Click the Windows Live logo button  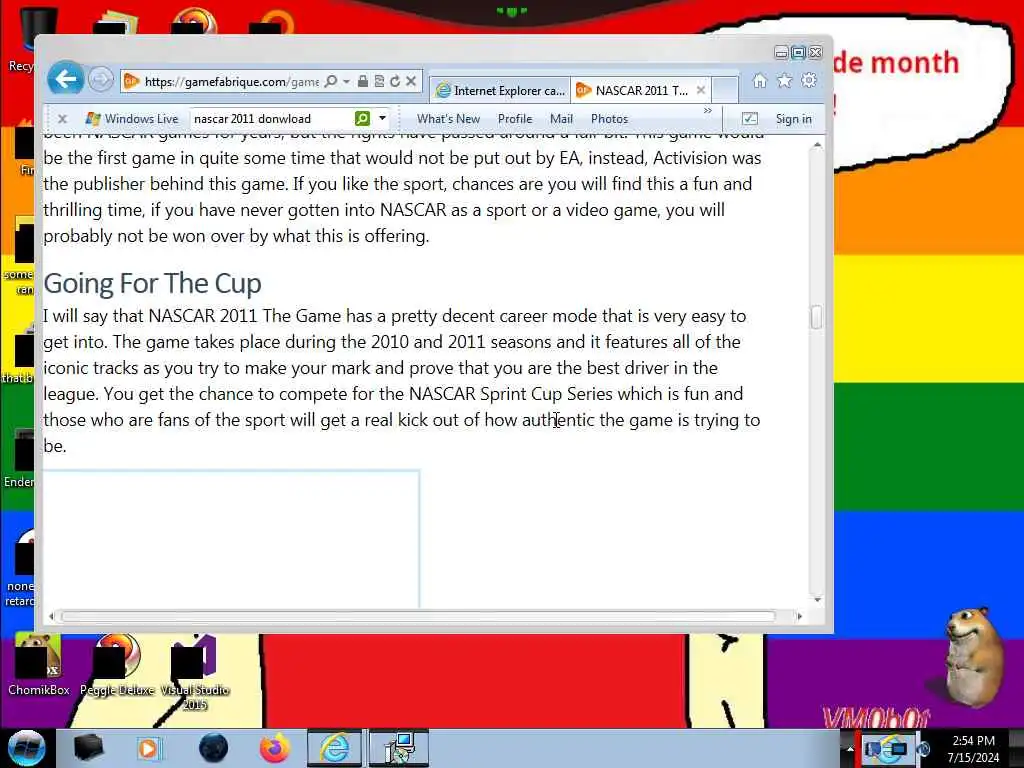132,119
